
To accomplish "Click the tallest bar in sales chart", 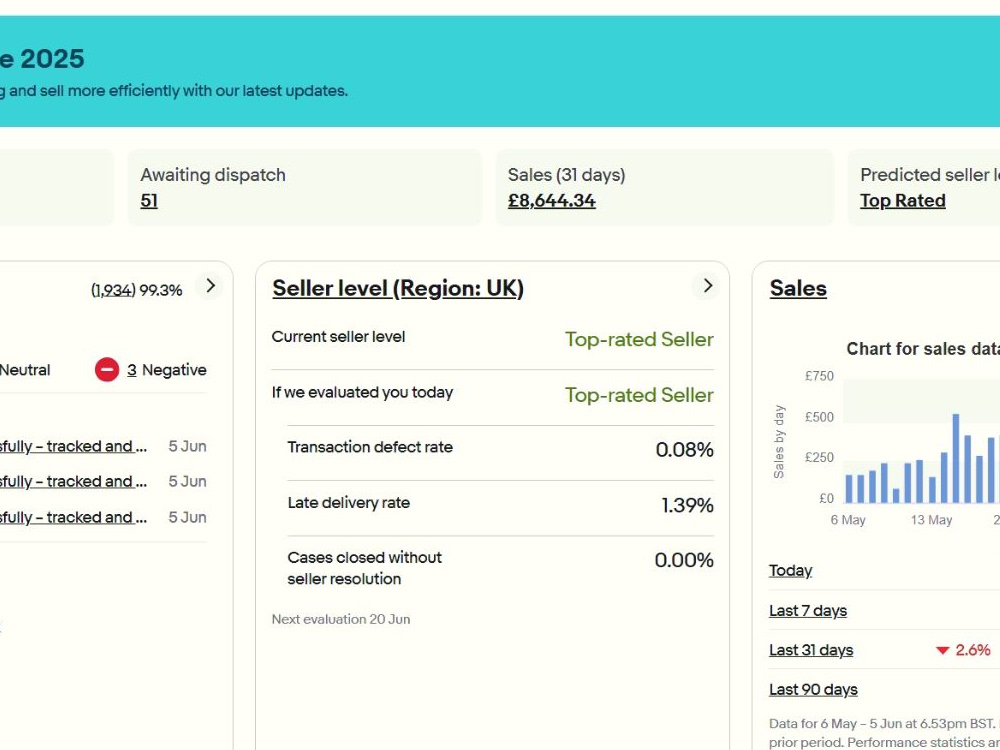I will [955, 459].
